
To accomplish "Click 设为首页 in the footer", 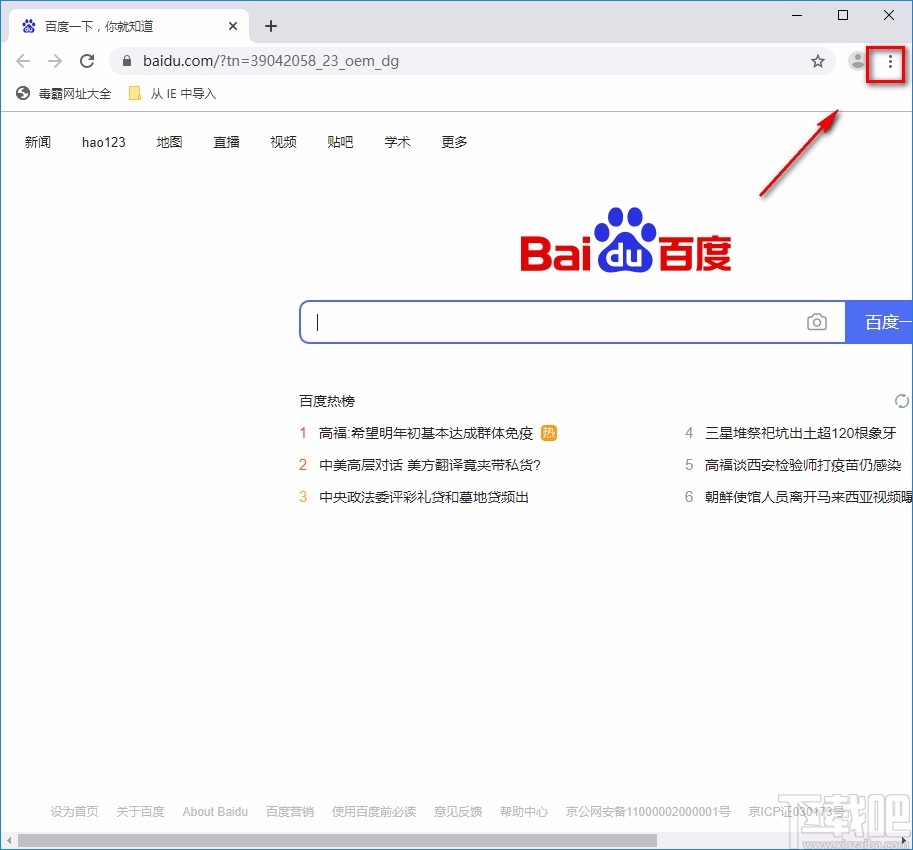I will coord(73,811).
